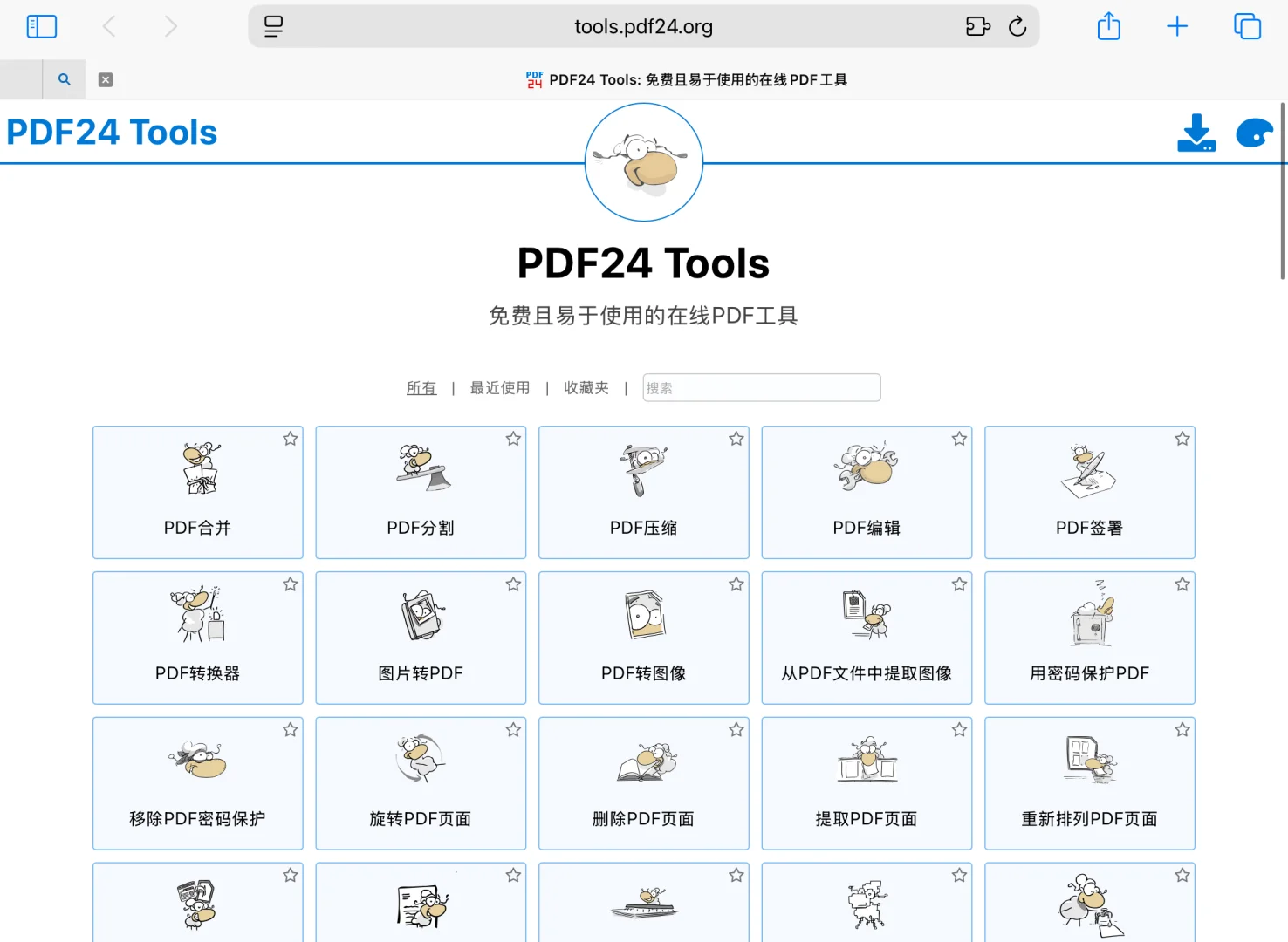Reload the tools.pdf24.org page
This screenshot has width=1288, height=942.
pos(1017,26)
